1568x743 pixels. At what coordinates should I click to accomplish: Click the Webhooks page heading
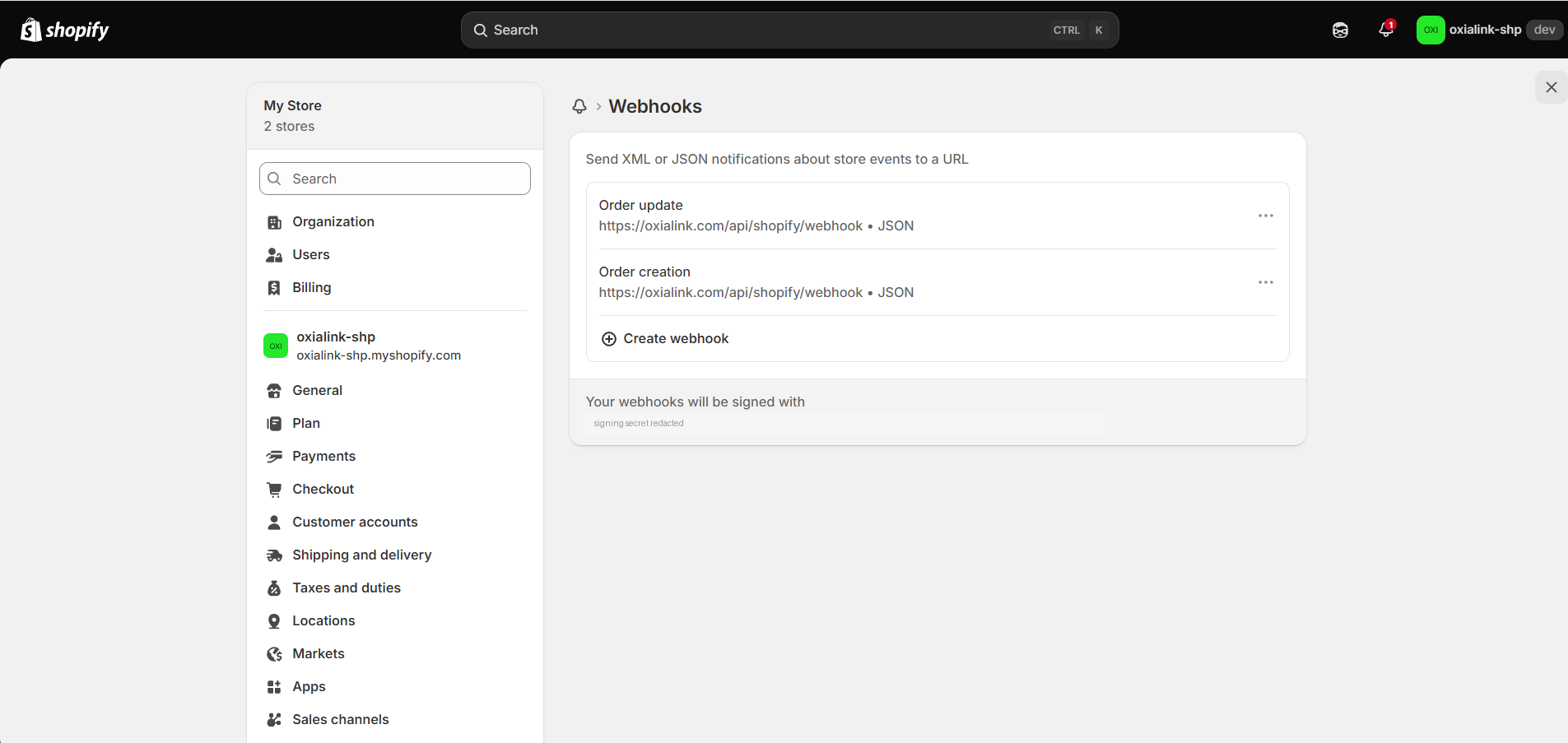point(655,106)
